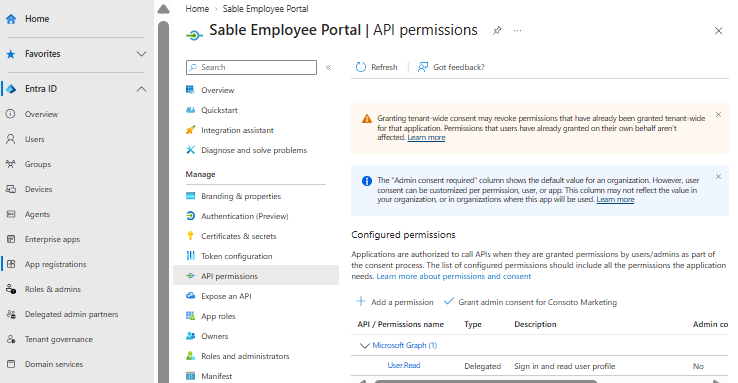This screenshot has height=383, width=738.
Task: Click the Domain services icon
Action: point(11,364)
